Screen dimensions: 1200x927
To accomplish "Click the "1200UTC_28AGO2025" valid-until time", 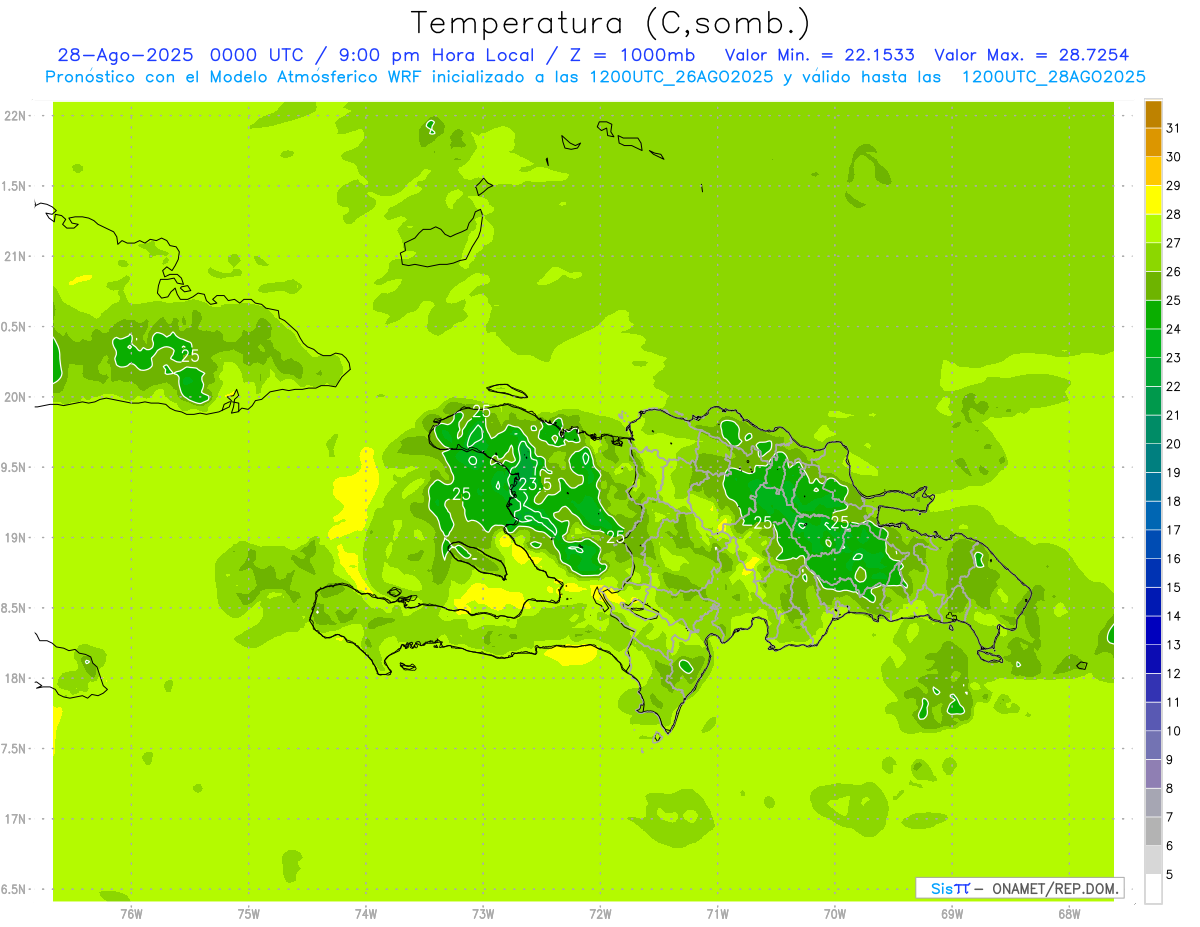I will [1053, 77].
